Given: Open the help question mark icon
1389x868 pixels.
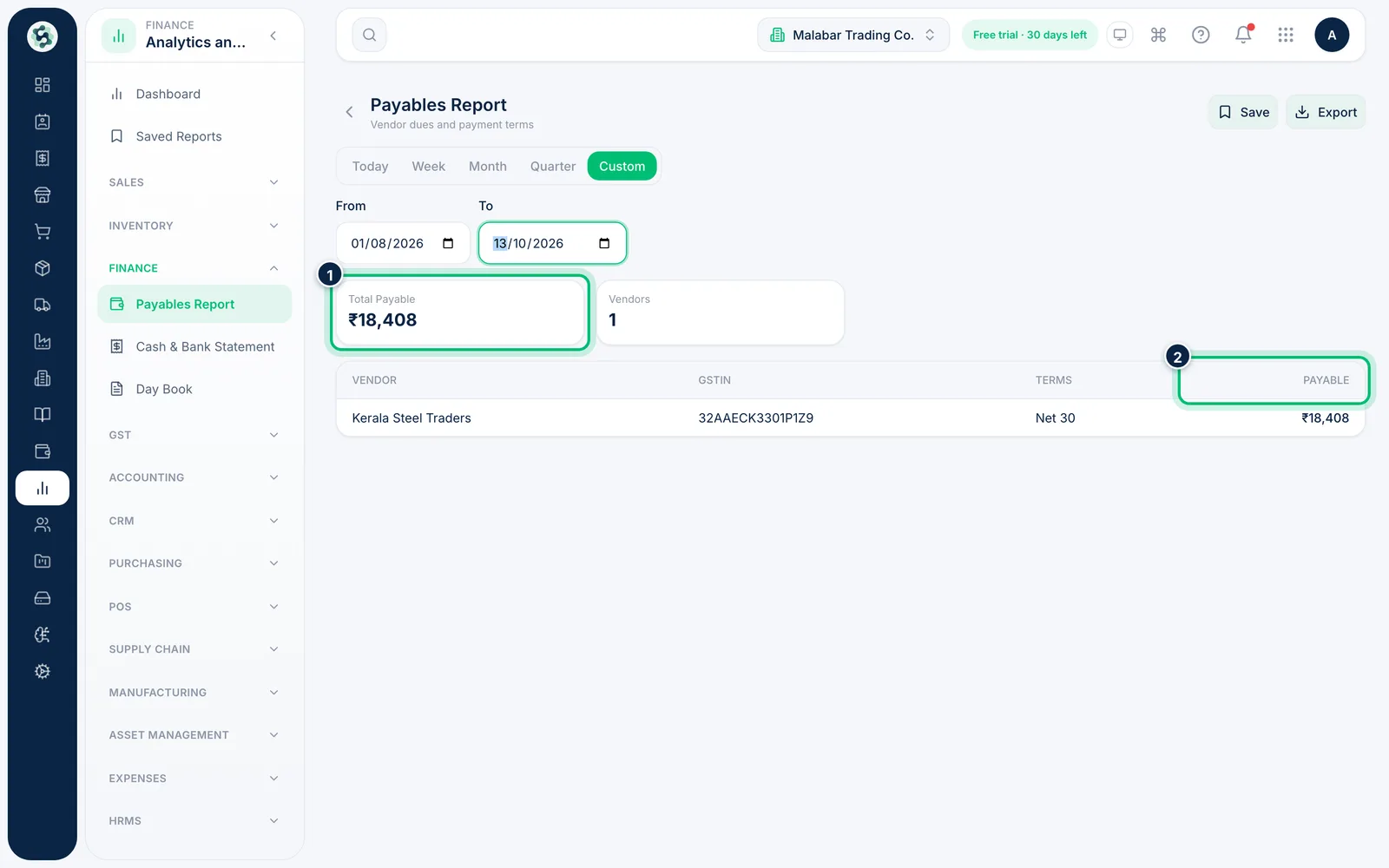Looking at the screenshot, I should click(1201, 35).
